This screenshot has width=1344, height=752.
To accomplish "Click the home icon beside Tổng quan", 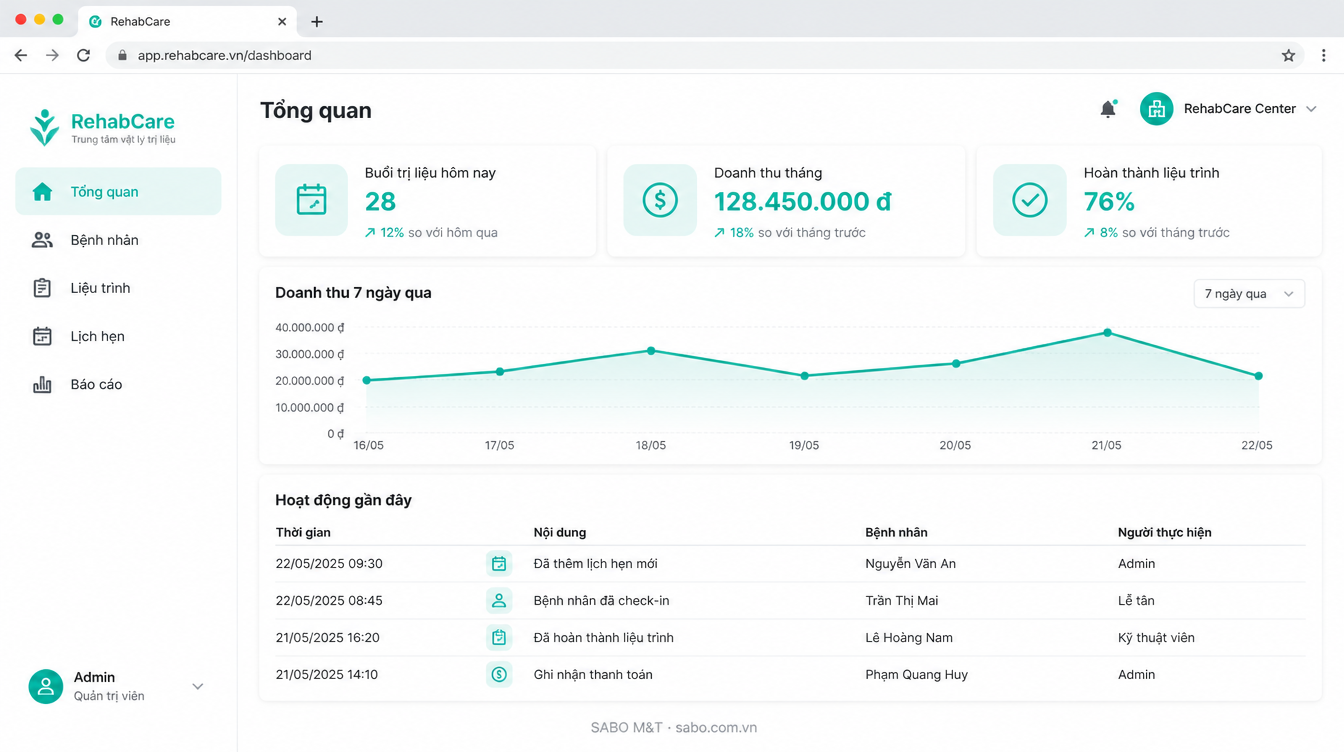I will (42, 192).
